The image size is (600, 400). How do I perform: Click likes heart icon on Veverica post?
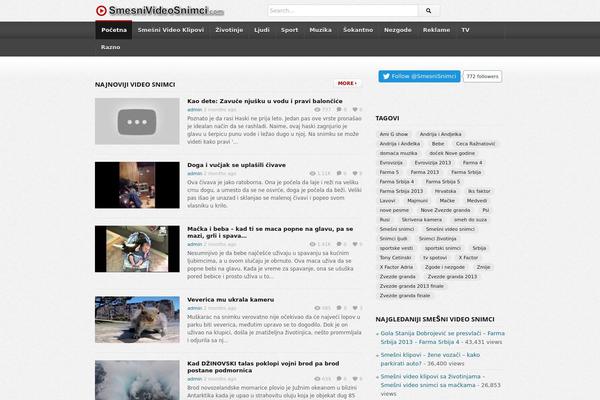tap(355, 308)
